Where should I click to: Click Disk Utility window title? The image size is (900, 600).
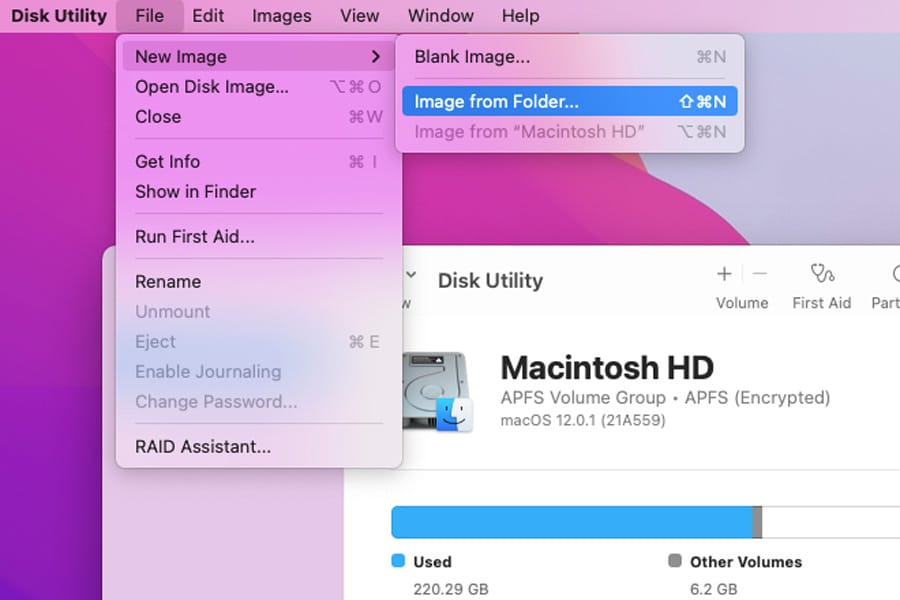(490, 280)
